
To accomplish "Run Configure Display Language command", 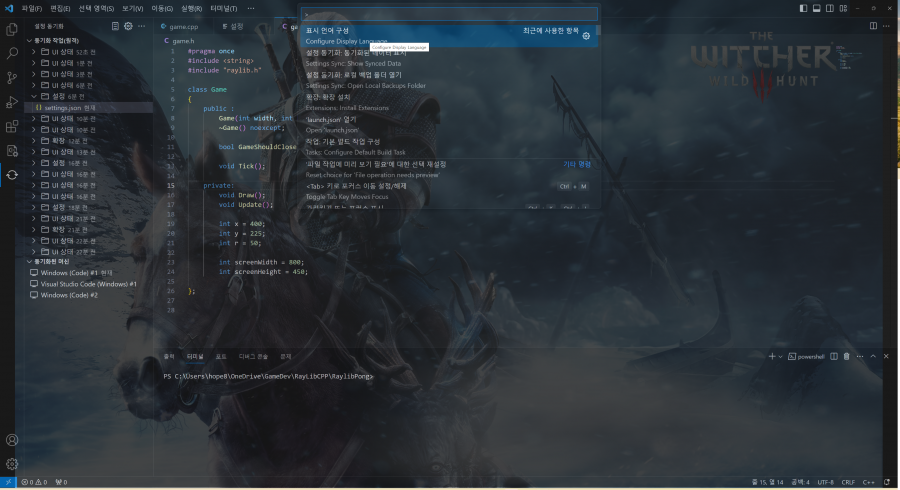I will coord(449,36).
